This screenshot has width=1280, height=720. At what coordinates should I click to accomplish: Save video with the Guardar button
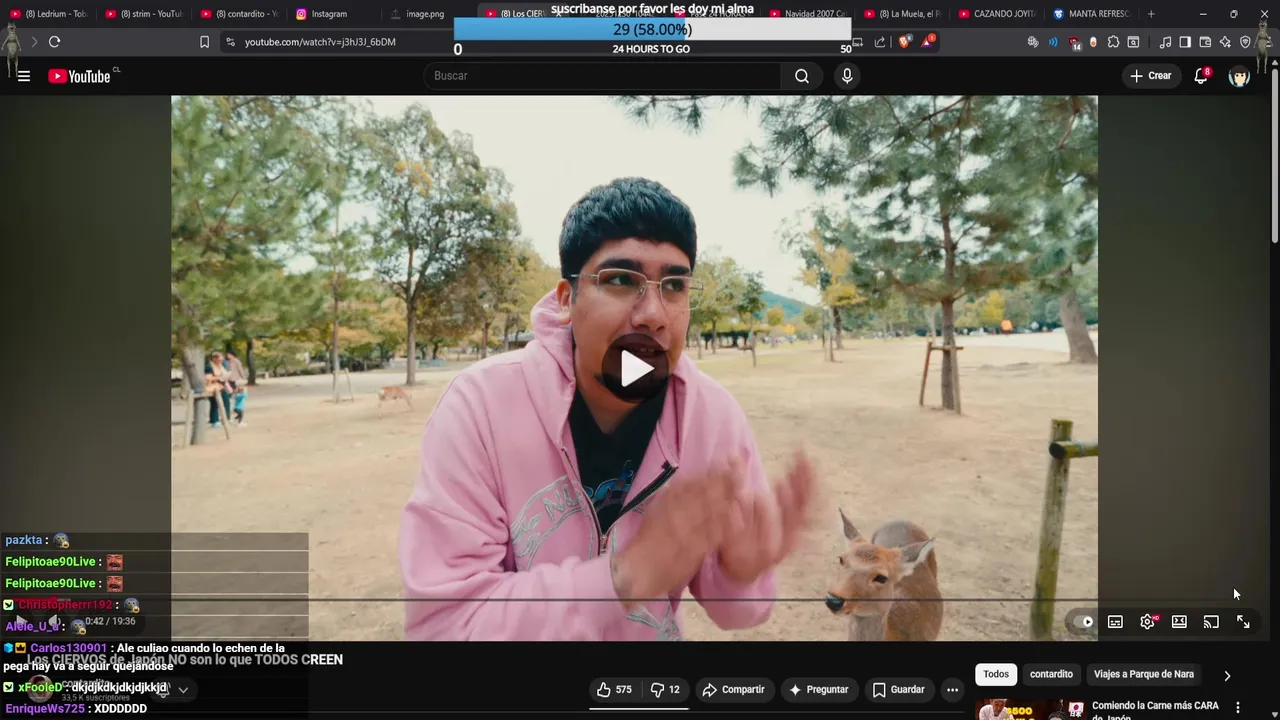click(898, 690)
